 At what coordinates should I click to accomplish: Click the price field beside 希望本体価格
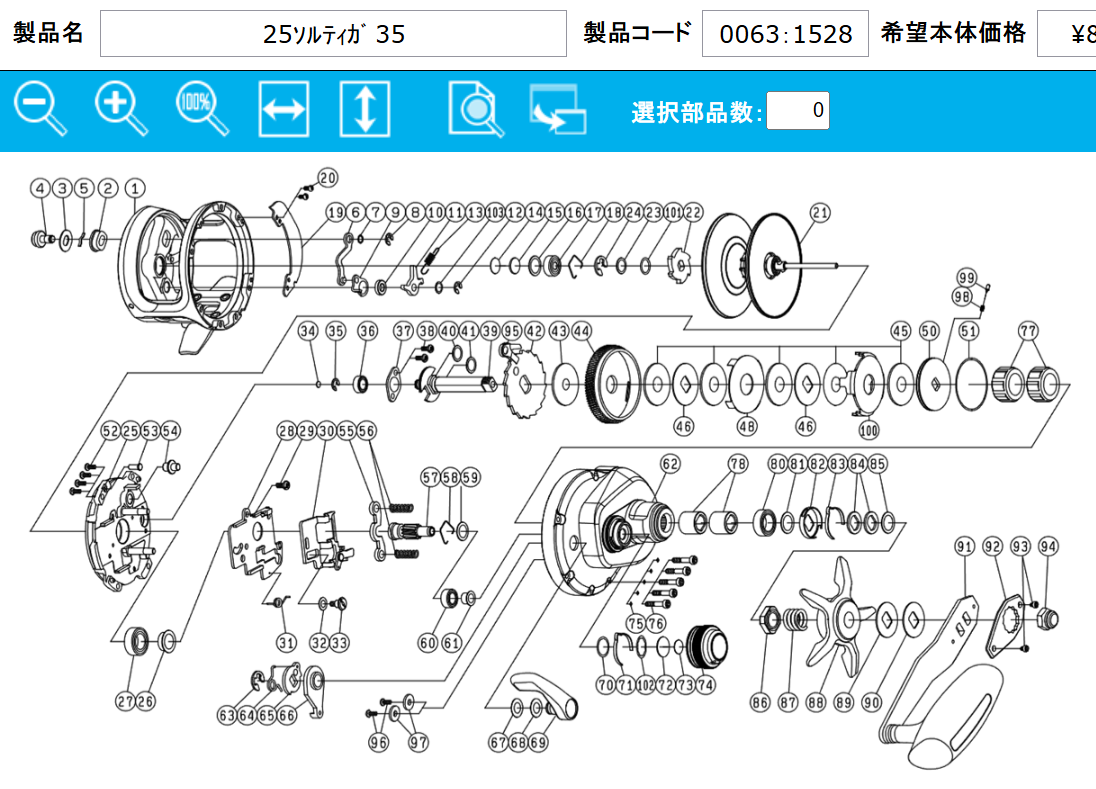point(1066,34)
